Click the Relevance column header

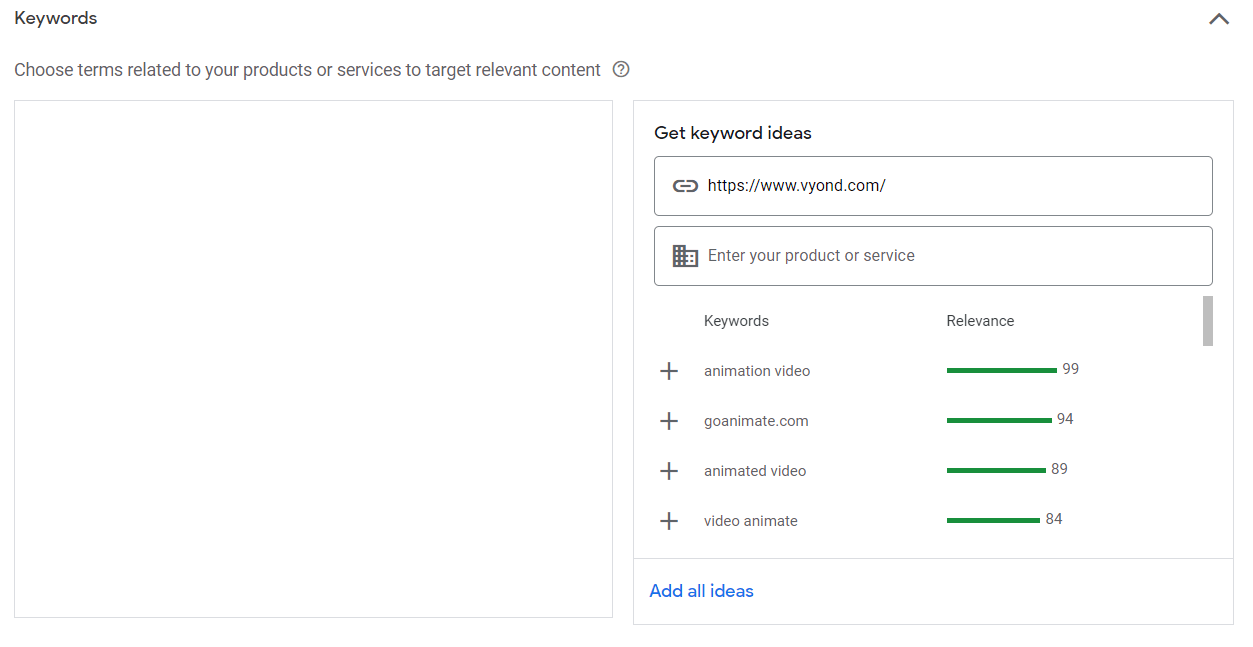980,321
